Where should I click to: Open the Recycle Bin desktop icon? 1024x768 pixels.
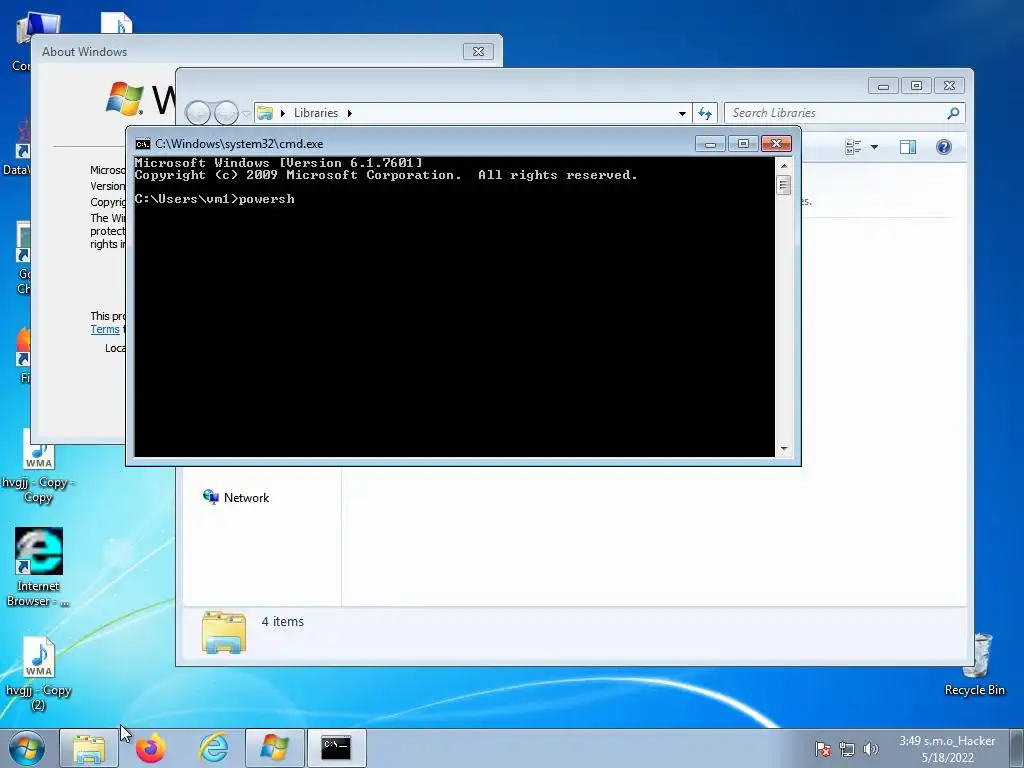tap(975, 665)
